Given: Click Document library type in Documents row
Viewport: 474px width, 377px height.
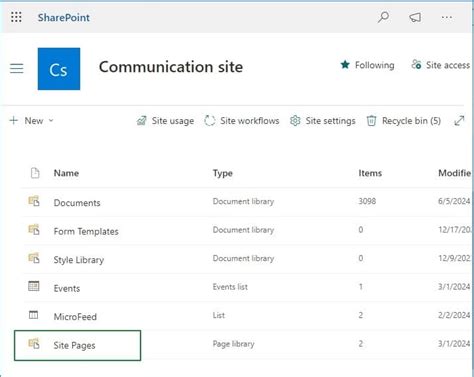Looking at the screenshot, I should point(243,202).
